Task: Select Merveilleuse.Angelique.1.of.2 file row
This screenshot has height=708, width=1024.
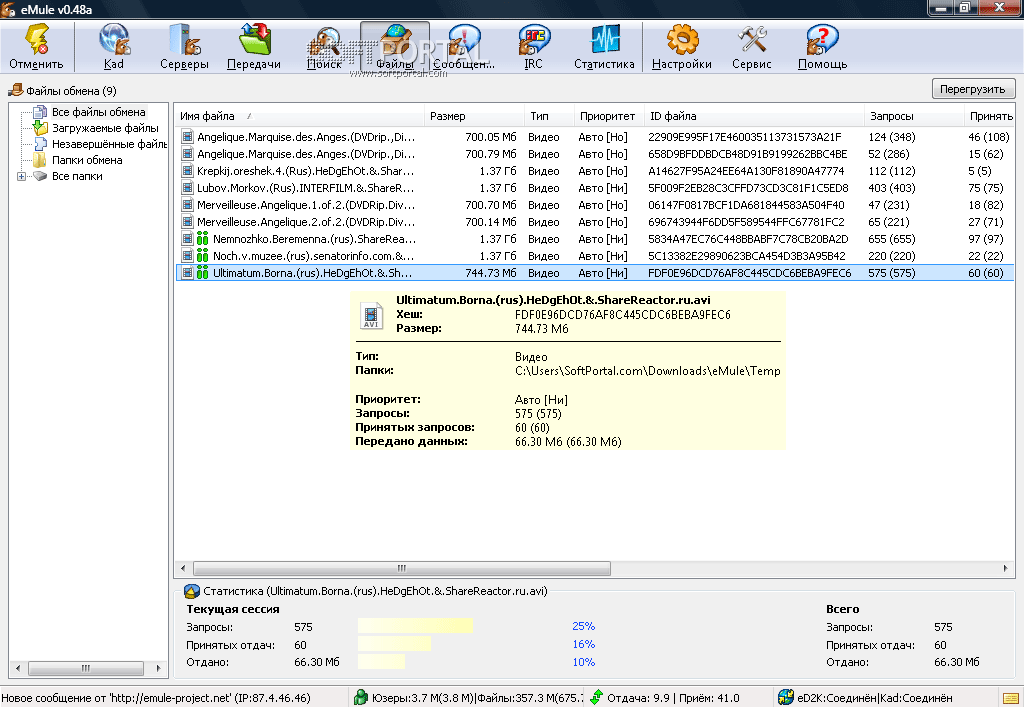Action: pyautogui.click(x=594, y=205)
